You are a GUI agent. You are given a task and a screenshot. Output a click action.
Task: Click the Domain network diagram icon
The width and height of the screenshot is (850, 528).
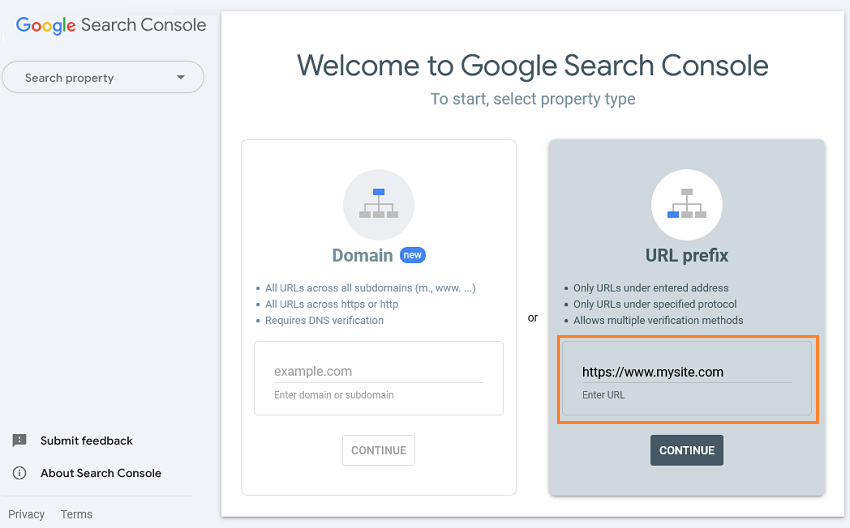378,204
